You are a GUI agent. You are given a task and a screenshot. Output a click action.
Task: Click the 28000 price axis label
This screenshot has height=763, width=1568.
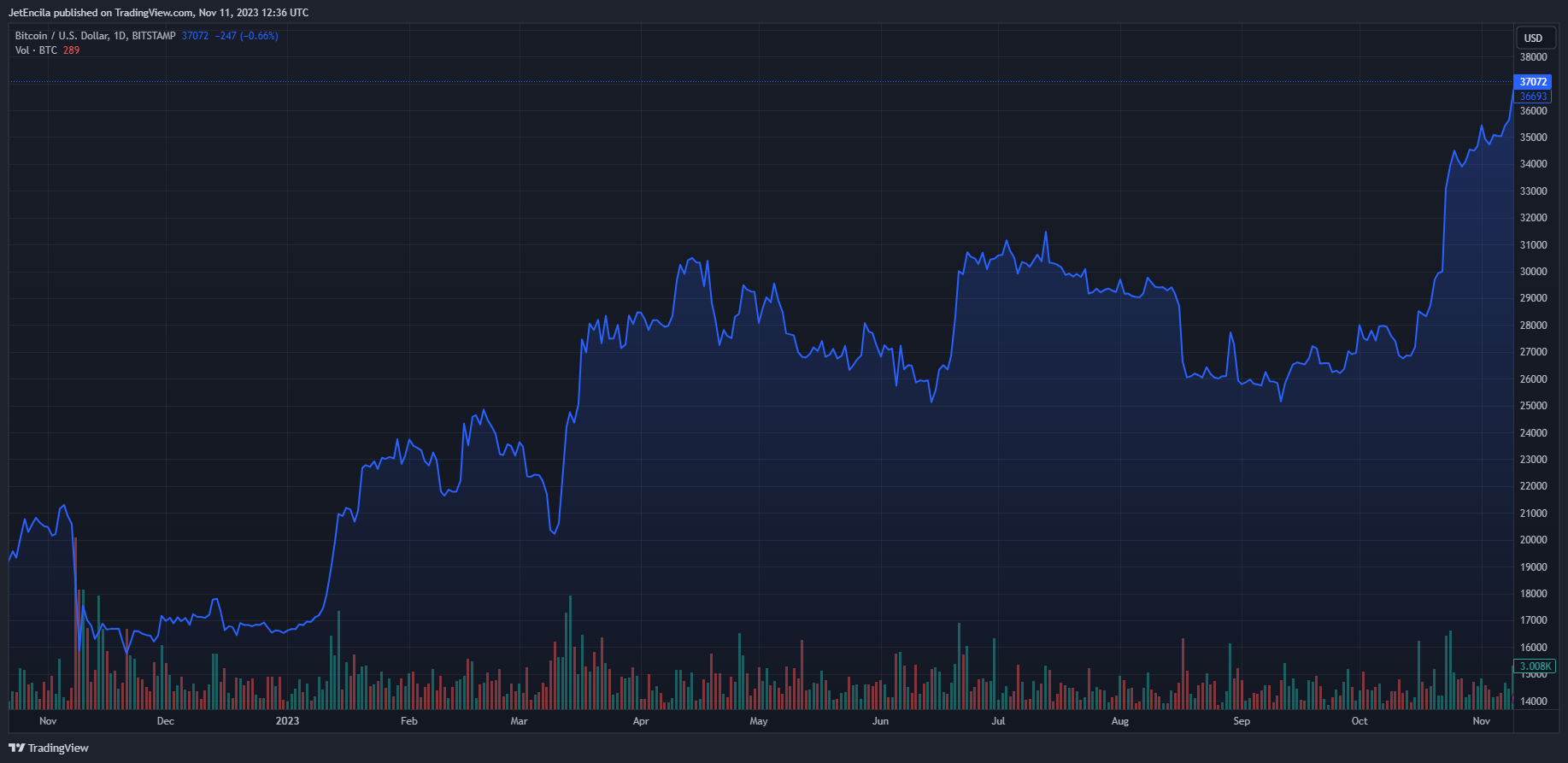[1533, 326]
